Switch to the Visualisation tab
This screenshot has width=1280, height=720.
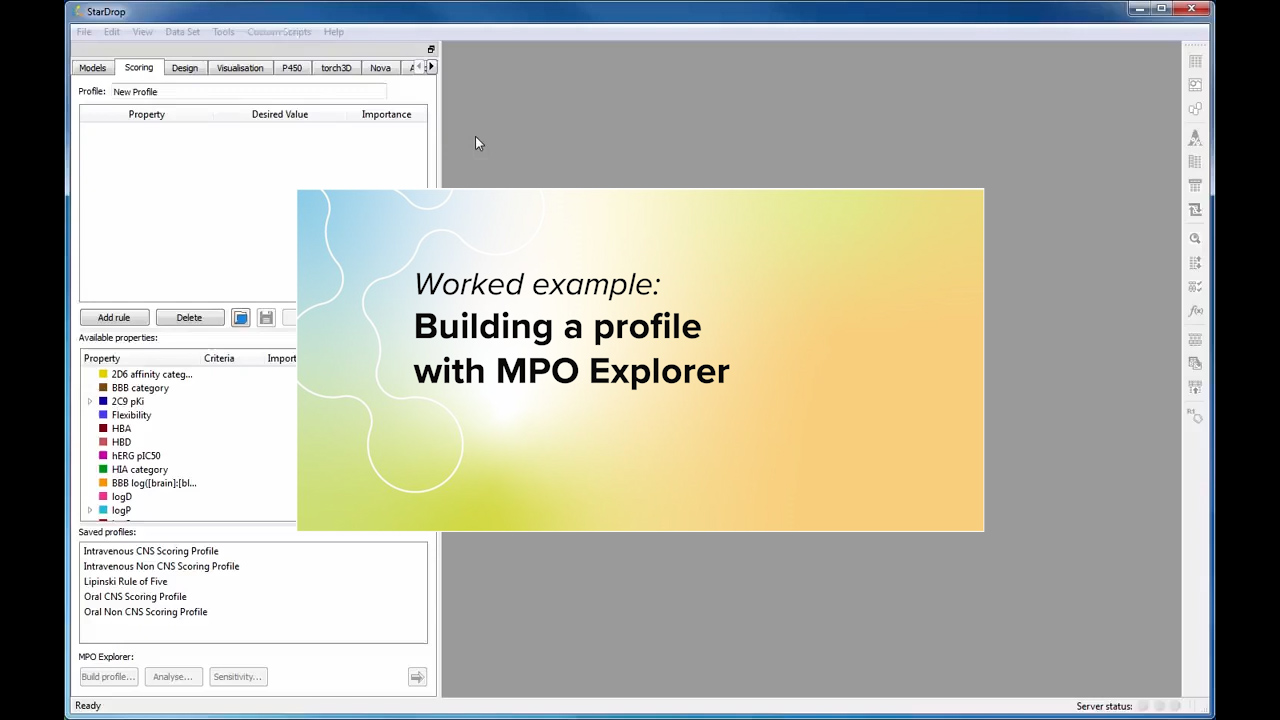tap(240, 67)
